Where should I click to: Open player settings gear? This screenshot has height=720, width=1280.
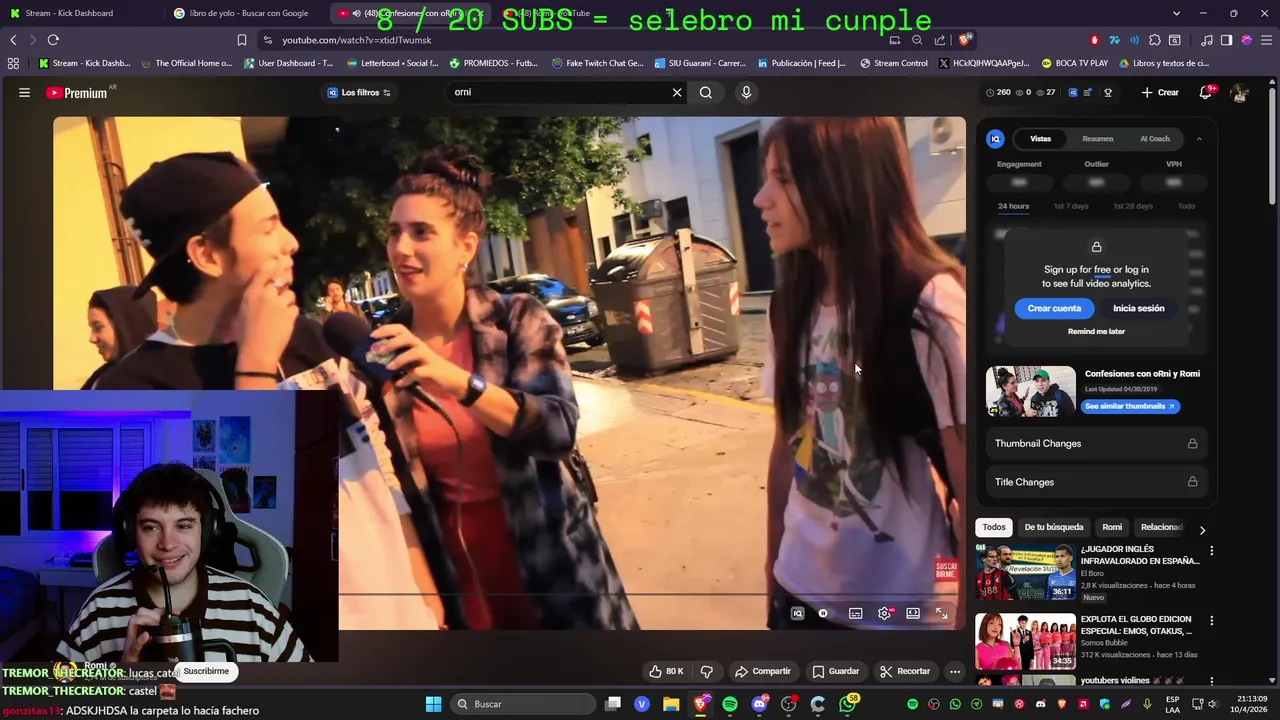(x=884, y=613)
